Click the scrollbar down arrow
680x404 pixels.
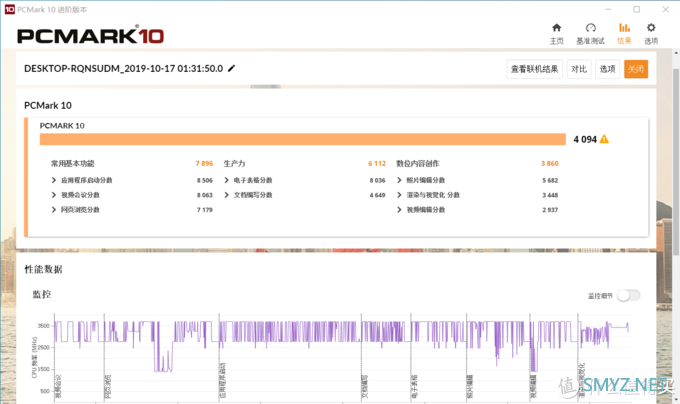tap(676, 400)
